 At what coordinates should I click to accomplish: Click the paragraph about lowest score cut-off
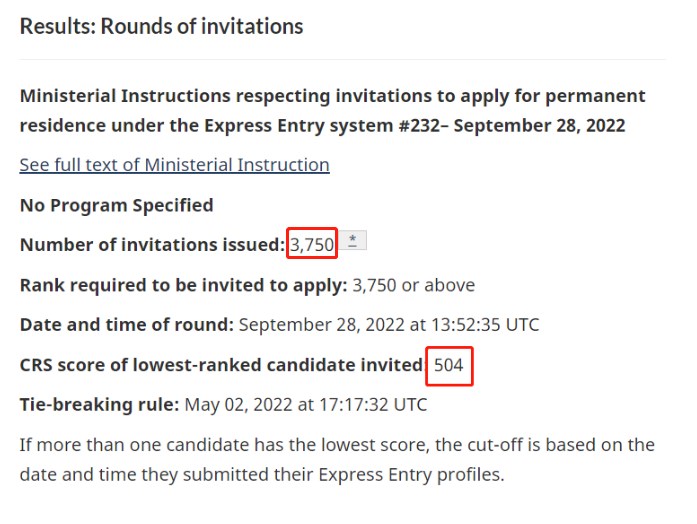[x=337, y=460]
